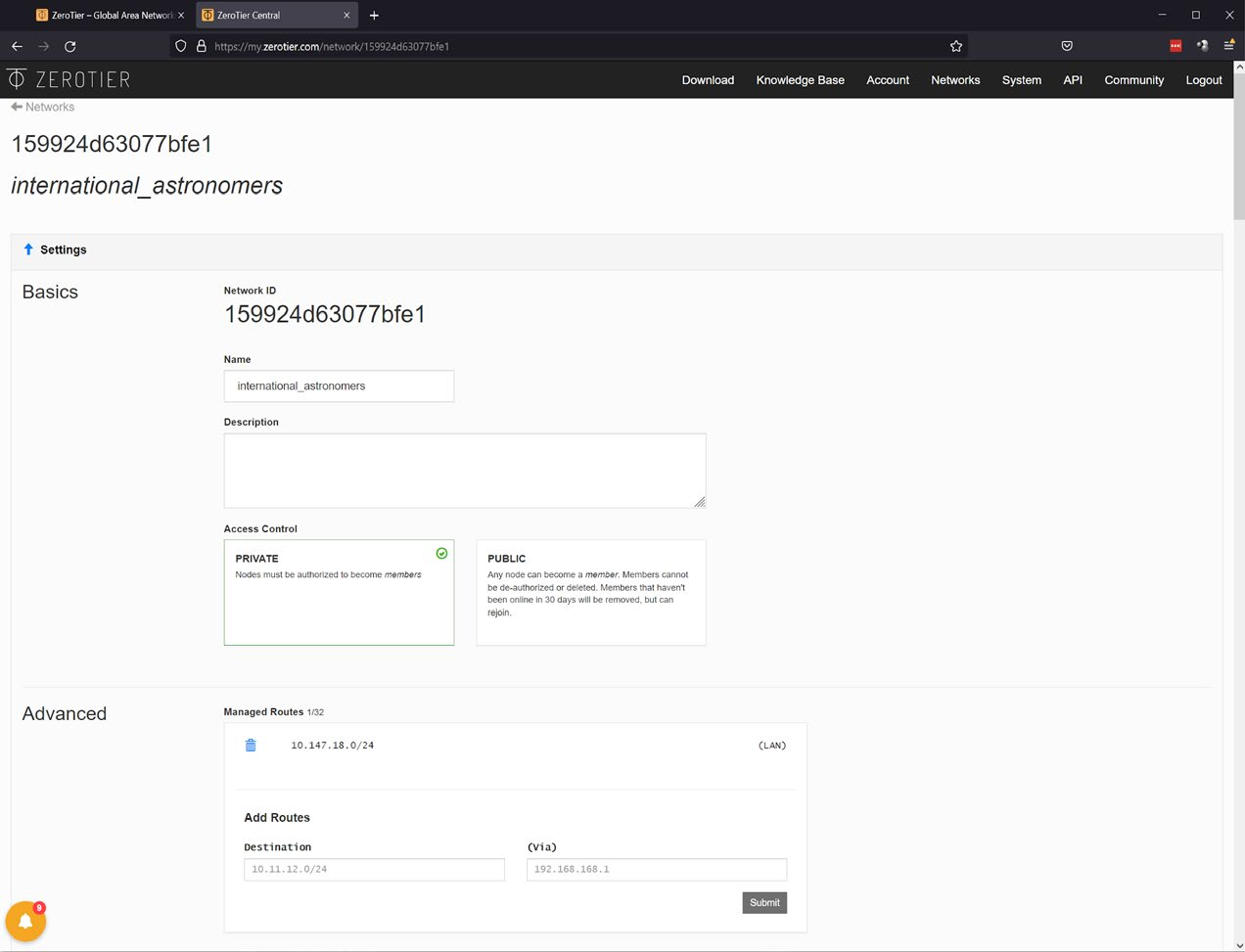Click the site security padlock icon
This screenshot has width=1245, height=952.
202,46
